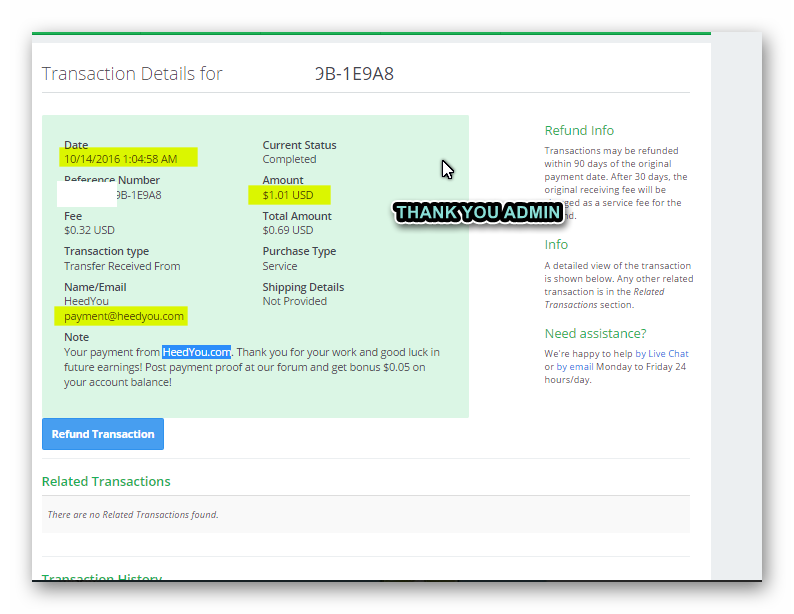The image size is (794, 614).
Task: Click the Current Status label
Action: [299, 145]
